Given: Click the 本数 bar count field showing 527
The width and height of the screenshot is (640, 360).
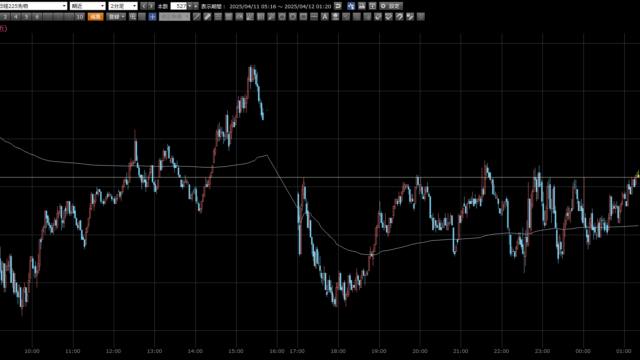Looking at the screenshot, I should click(179, 6).
